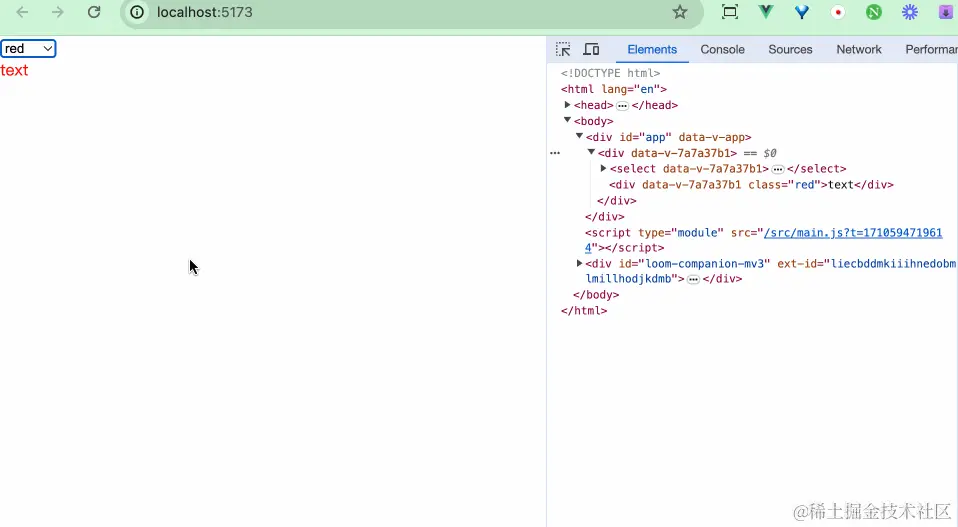
Task: Open the /src/main.js script link
Action: click(852, 233)
